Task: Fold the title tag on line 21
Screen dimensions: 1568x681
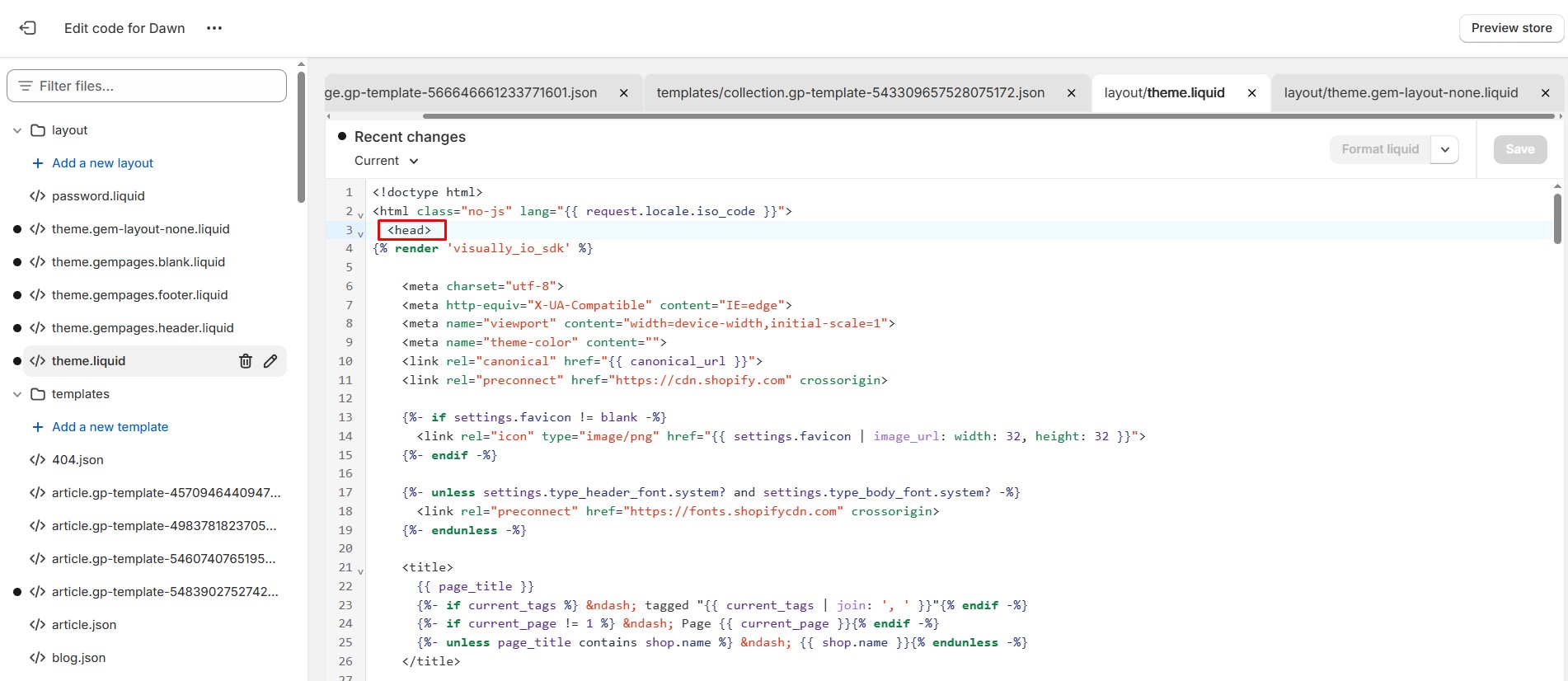Action: (x=360, y=571)
